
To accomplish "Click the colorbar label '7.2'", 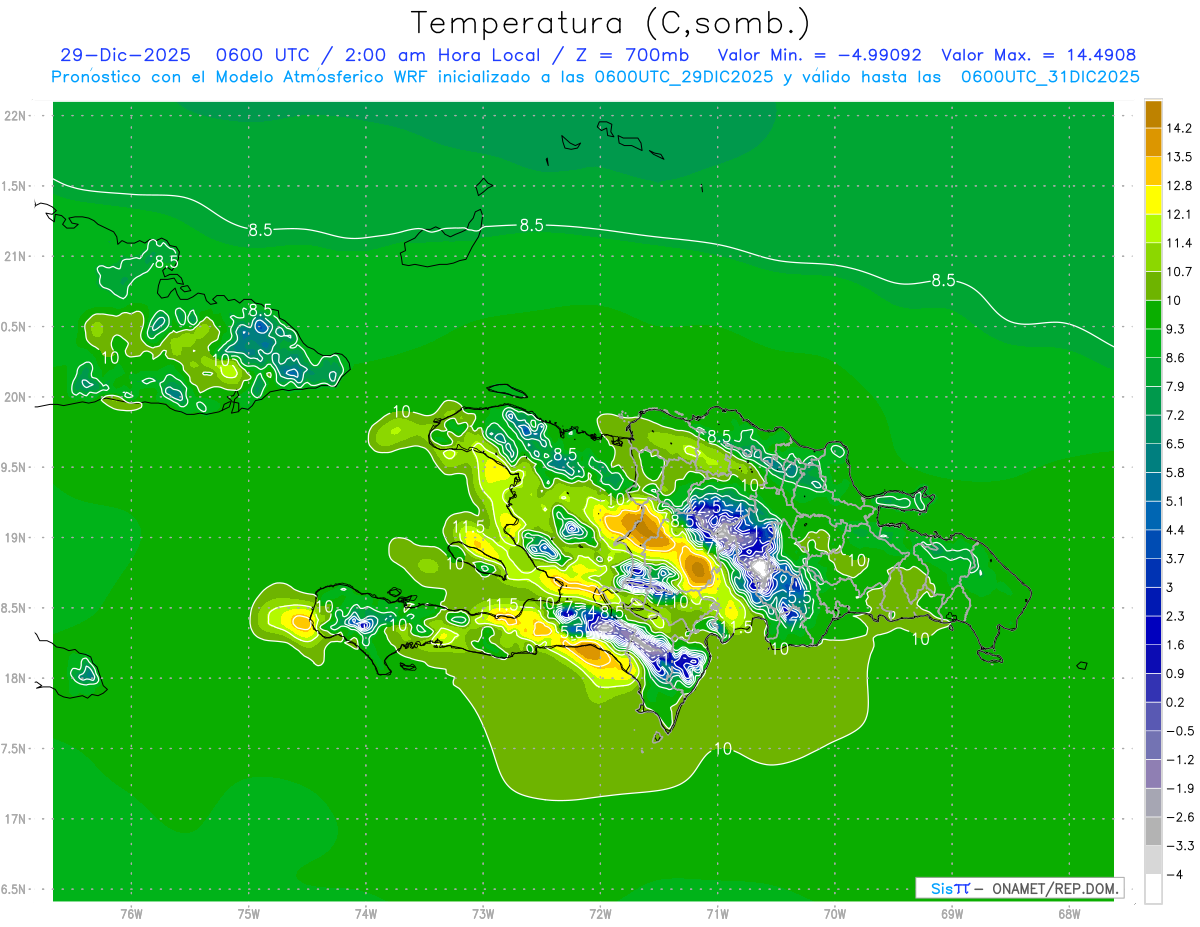I will 1177,415.
